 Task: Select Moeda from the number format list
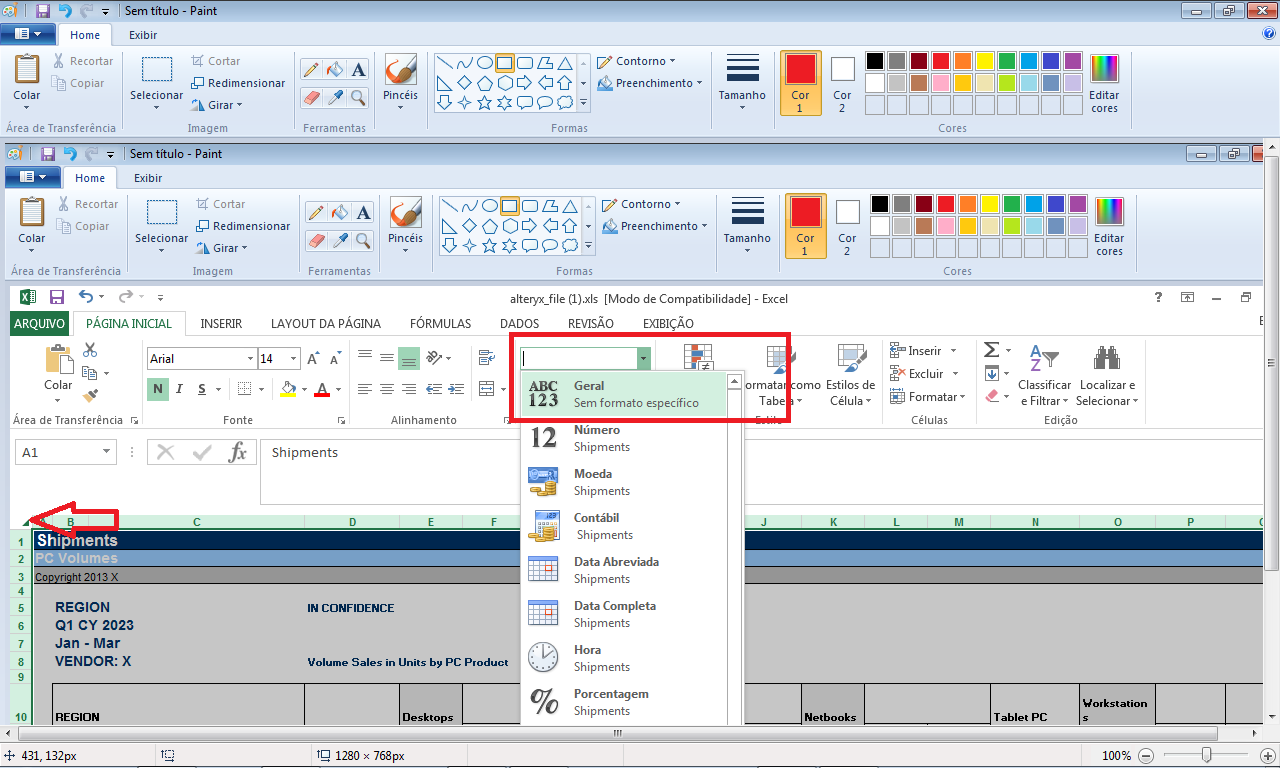pos(601,482)
